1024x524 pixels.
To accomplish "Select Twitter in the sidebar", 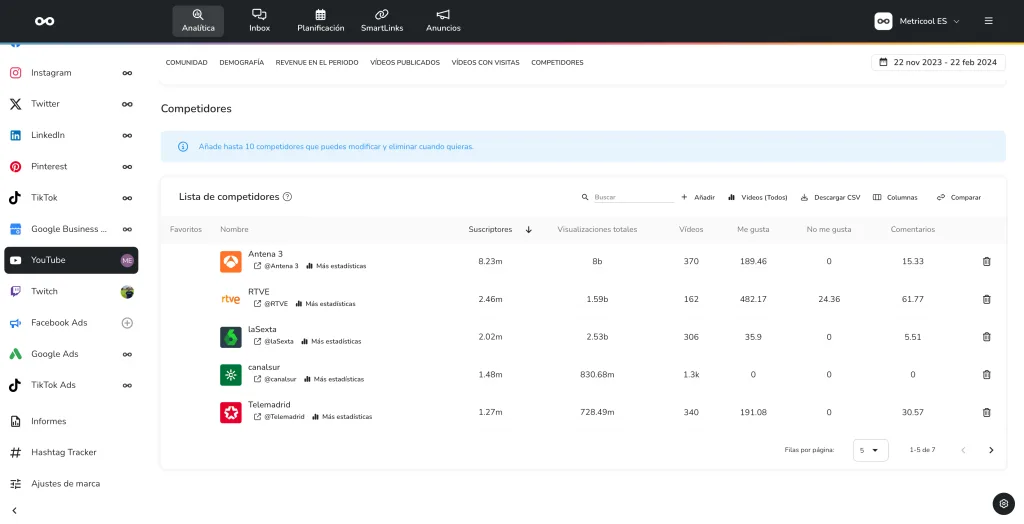I will [x=71, y=104].
